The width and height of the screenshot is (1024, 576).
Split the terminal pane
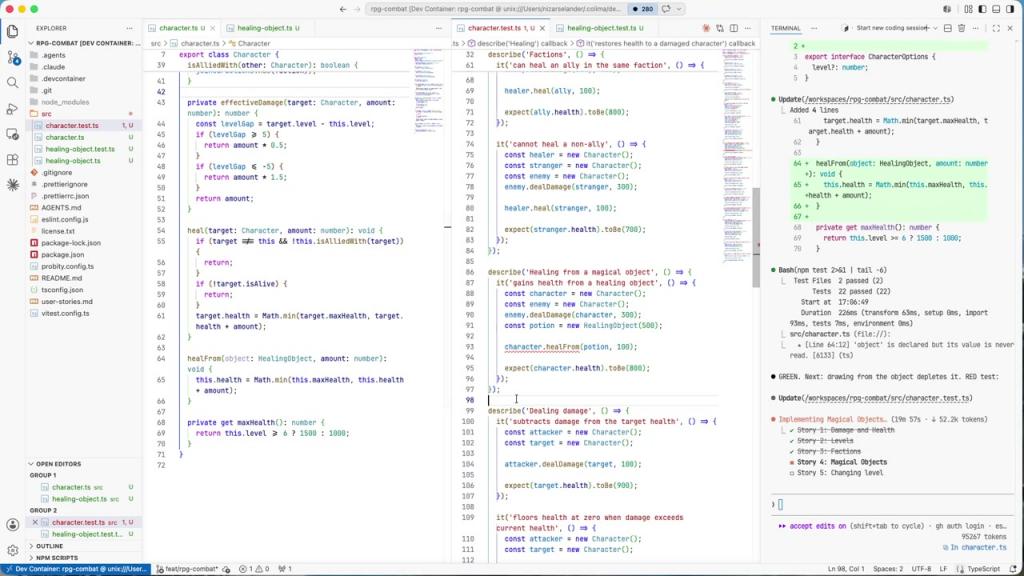coord(948,28)
